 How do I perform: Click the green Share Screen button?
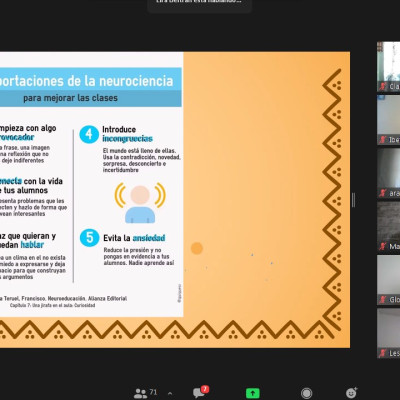pos(253,393)
